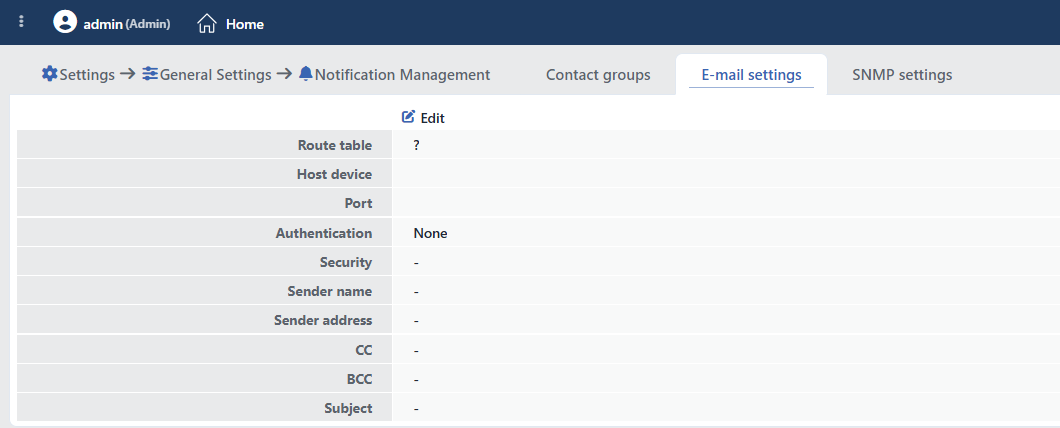Screen dimensions: 1060x428
Task: Click the Sender address label
Action: coord(323,320)
